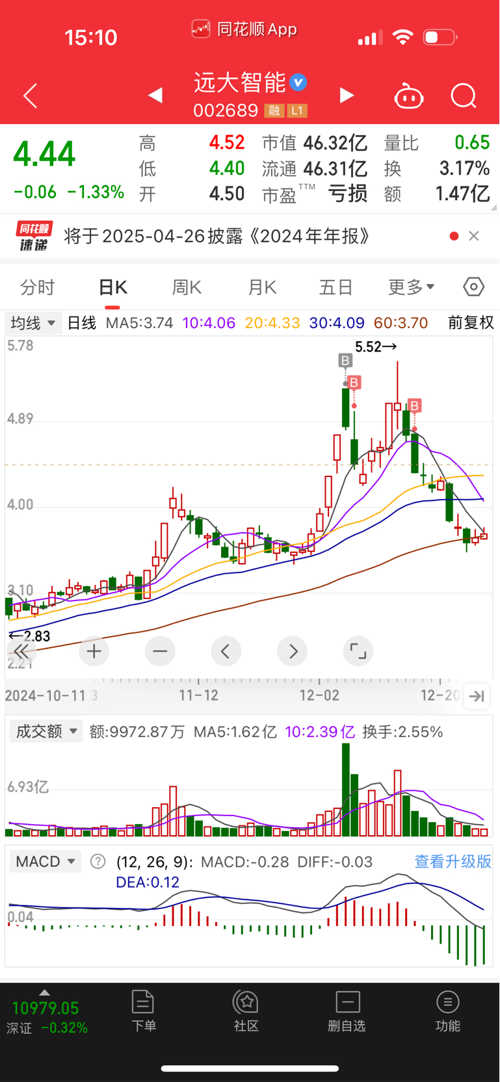500x1082 pixels.
Task: Open the 分时 intraday tab
Action: click(x=37, y=287)
